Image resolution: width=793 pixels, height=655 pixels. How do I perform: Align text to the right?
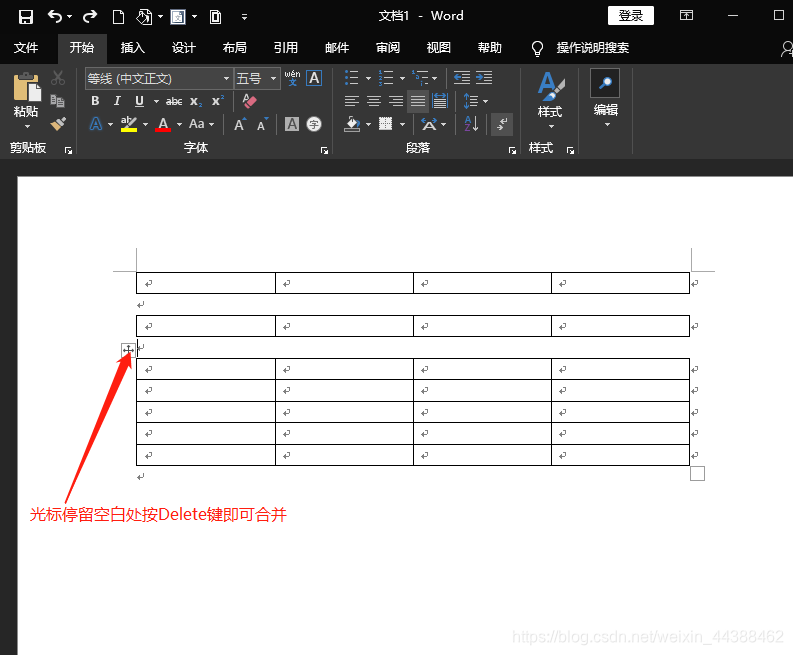pos(396,101)
